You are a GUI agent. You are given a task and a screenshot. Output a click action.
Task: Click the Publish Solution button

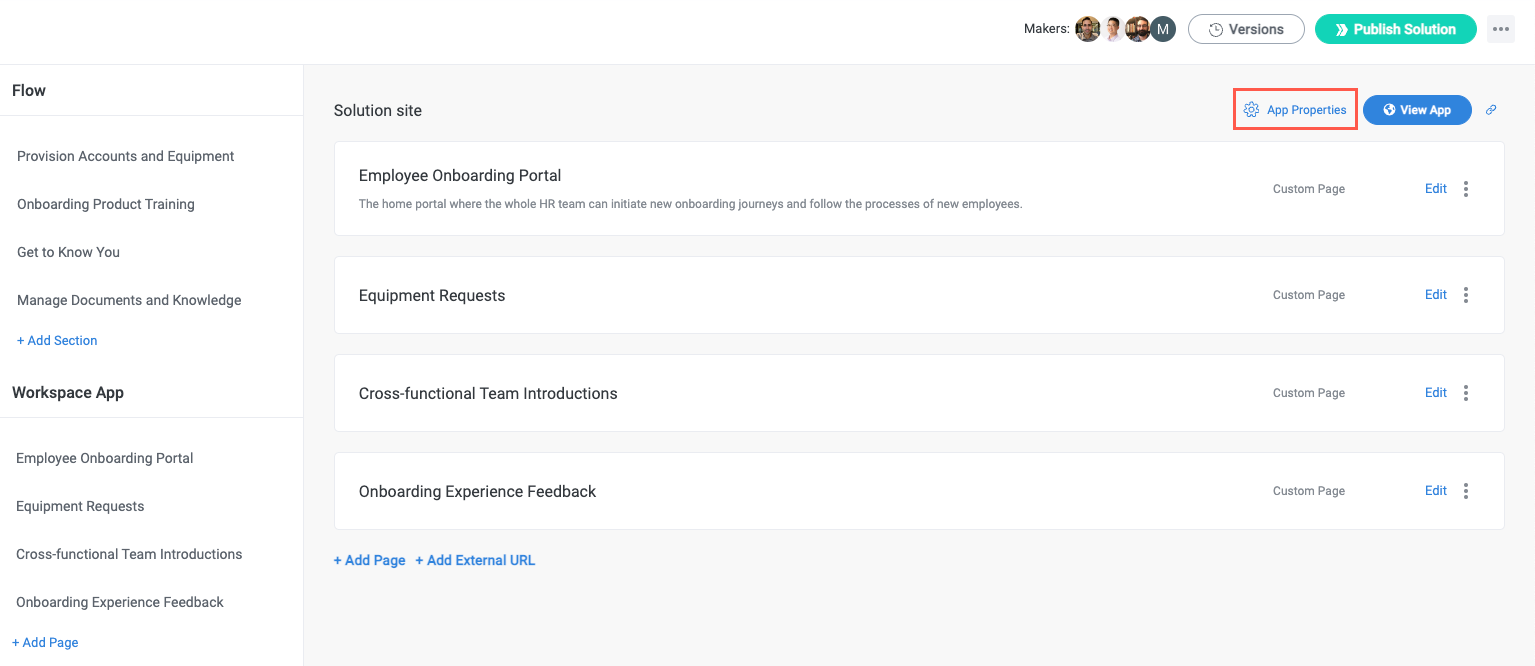(x=1395, y=28)
